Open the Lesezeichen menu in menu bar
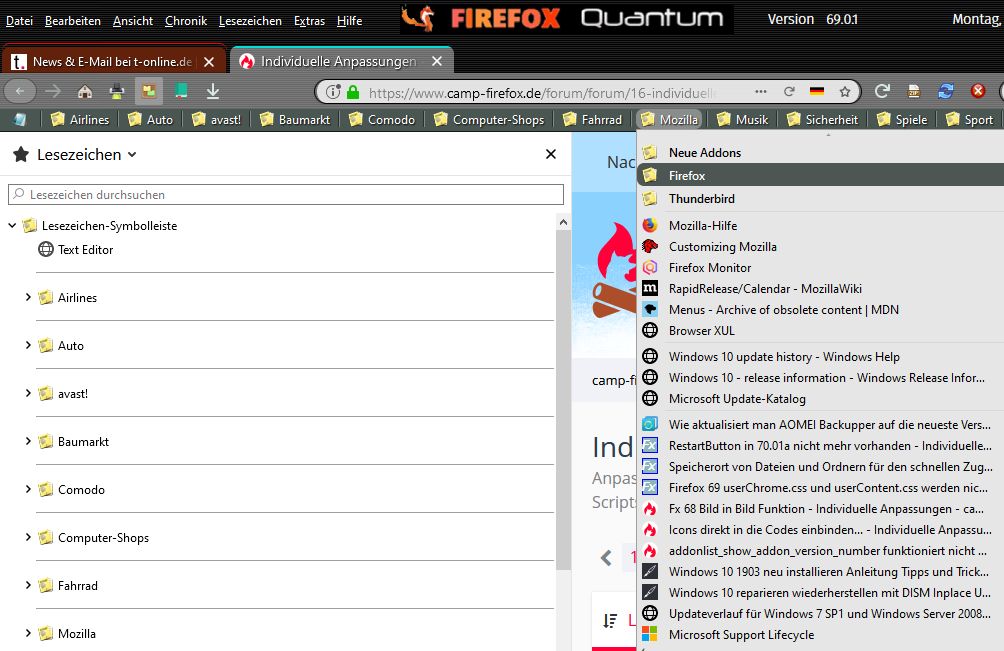 pos(250,20)
